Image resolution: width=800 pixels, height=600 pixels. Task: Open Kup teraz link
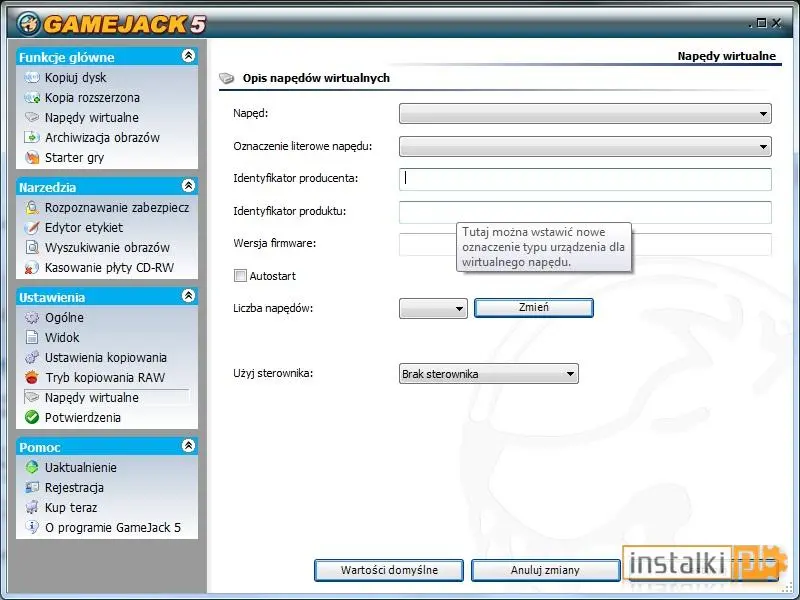click(x=71, y=508)
